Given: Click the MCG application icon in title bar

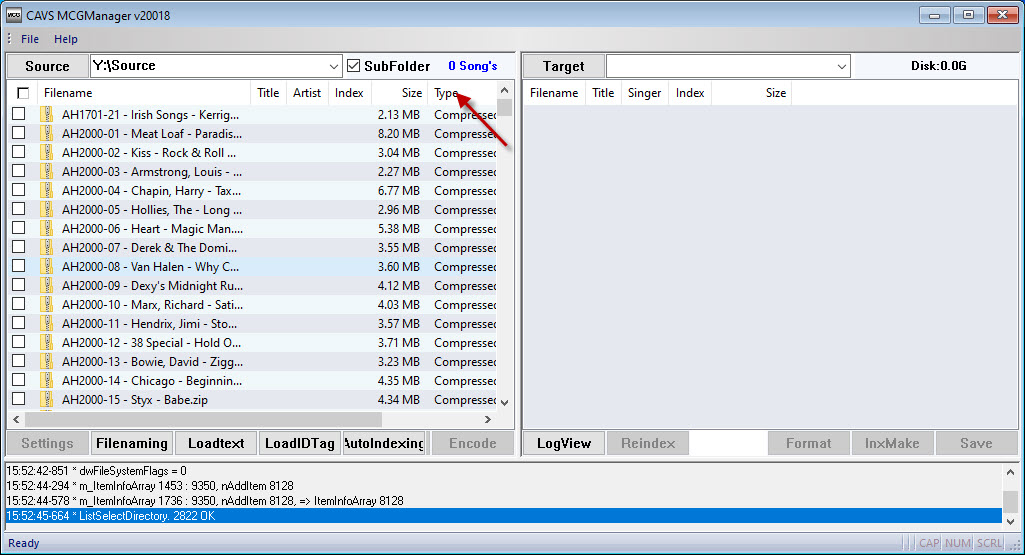Looking at the screenshot, I should point(14,15).
